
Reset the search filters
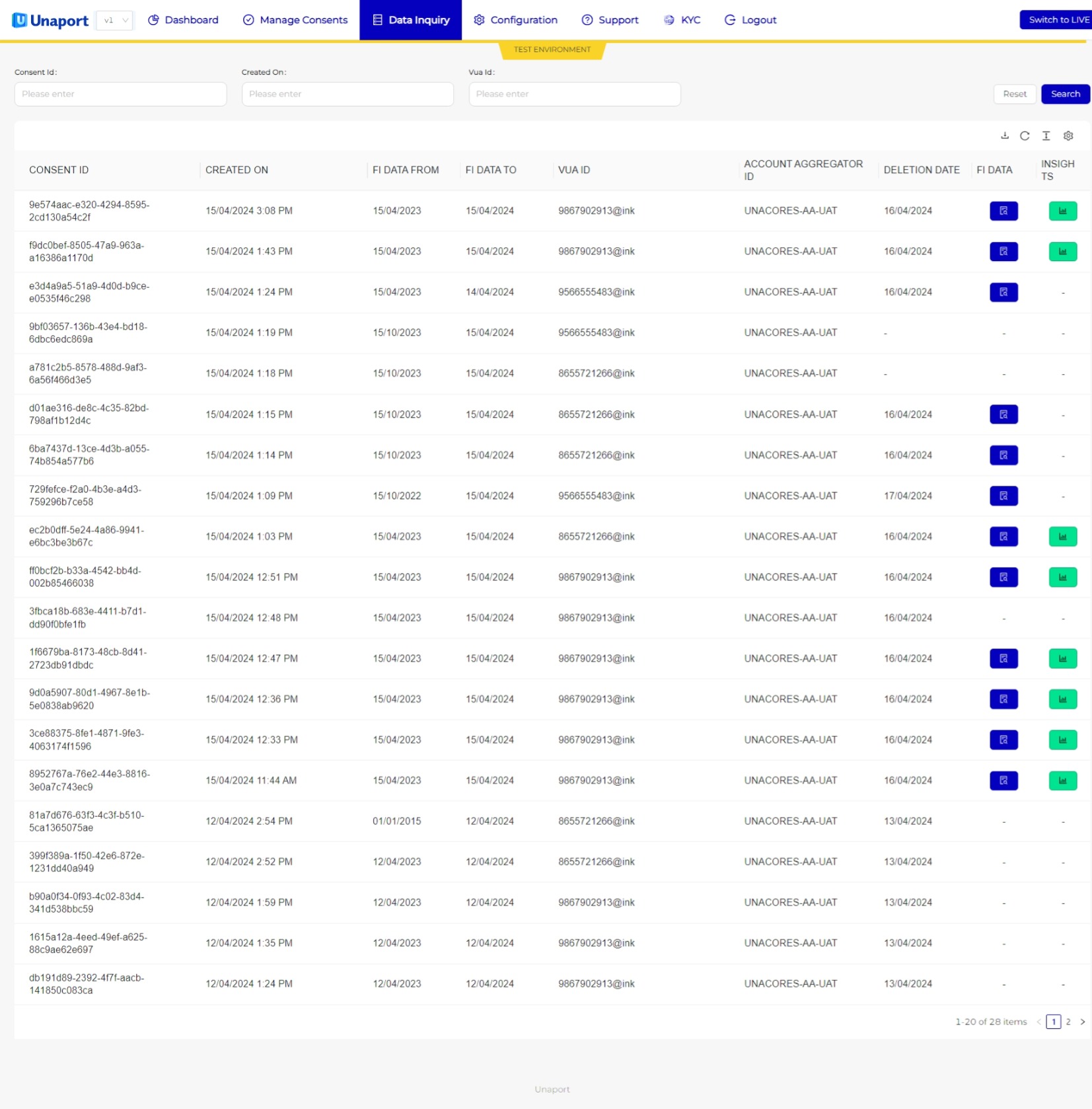coord(1014,94)
